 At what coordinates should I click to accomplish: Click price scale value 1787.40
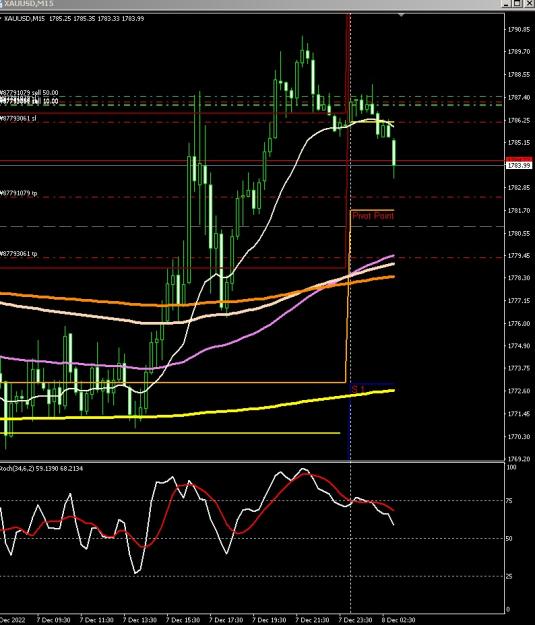pos(519,97)
